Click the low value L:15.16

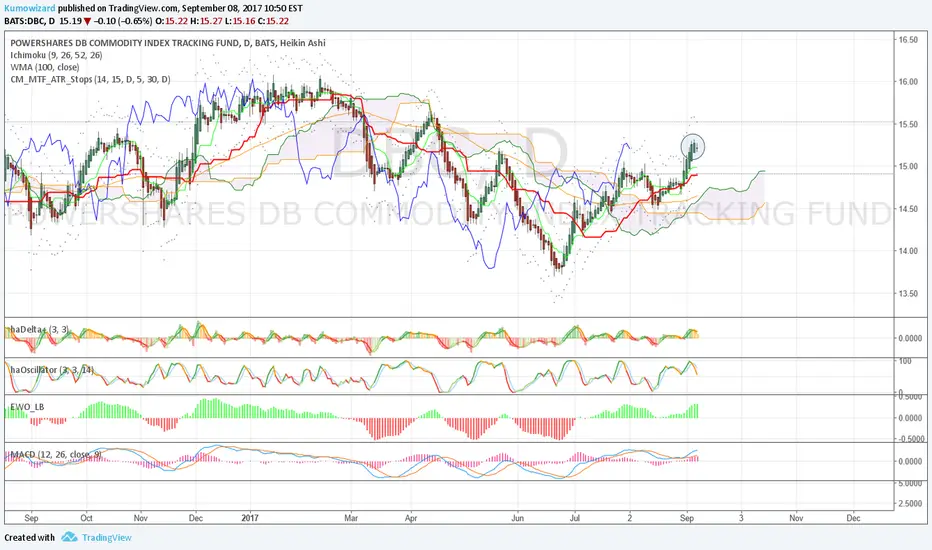coord(240,21)
